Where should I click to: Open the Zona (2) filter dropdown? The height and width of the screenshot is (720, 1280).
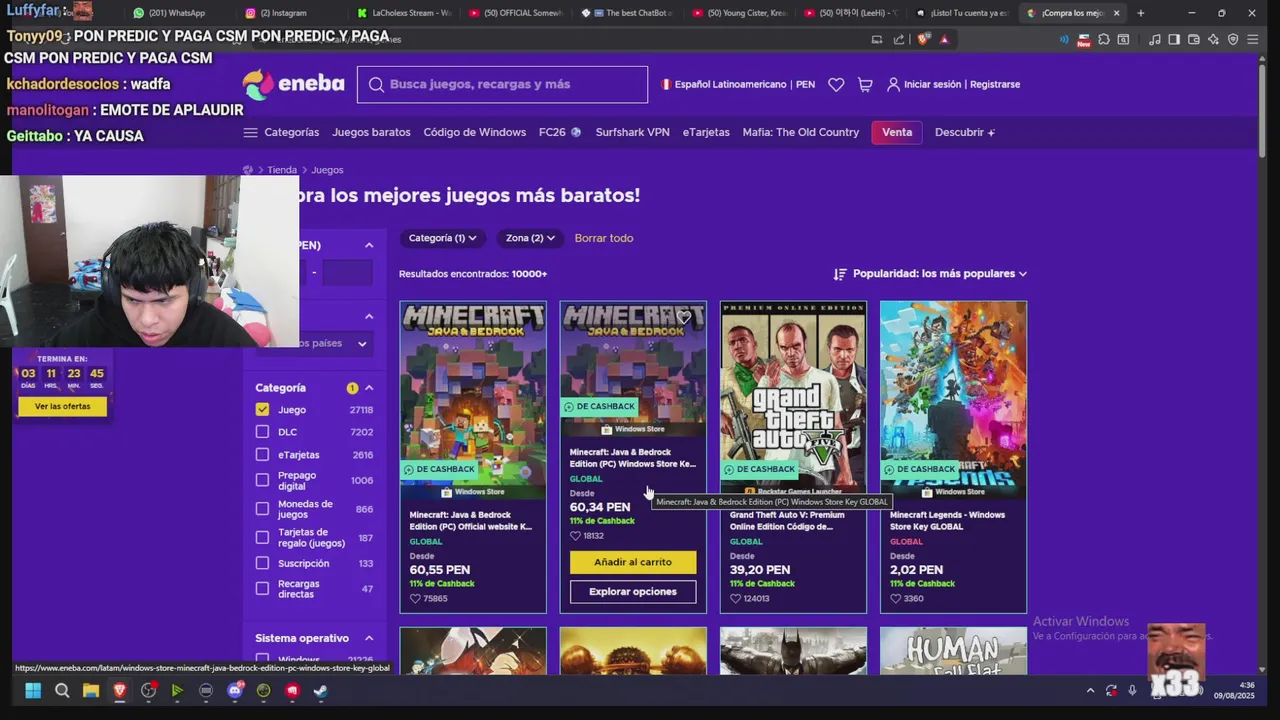[x=529, y=238]
